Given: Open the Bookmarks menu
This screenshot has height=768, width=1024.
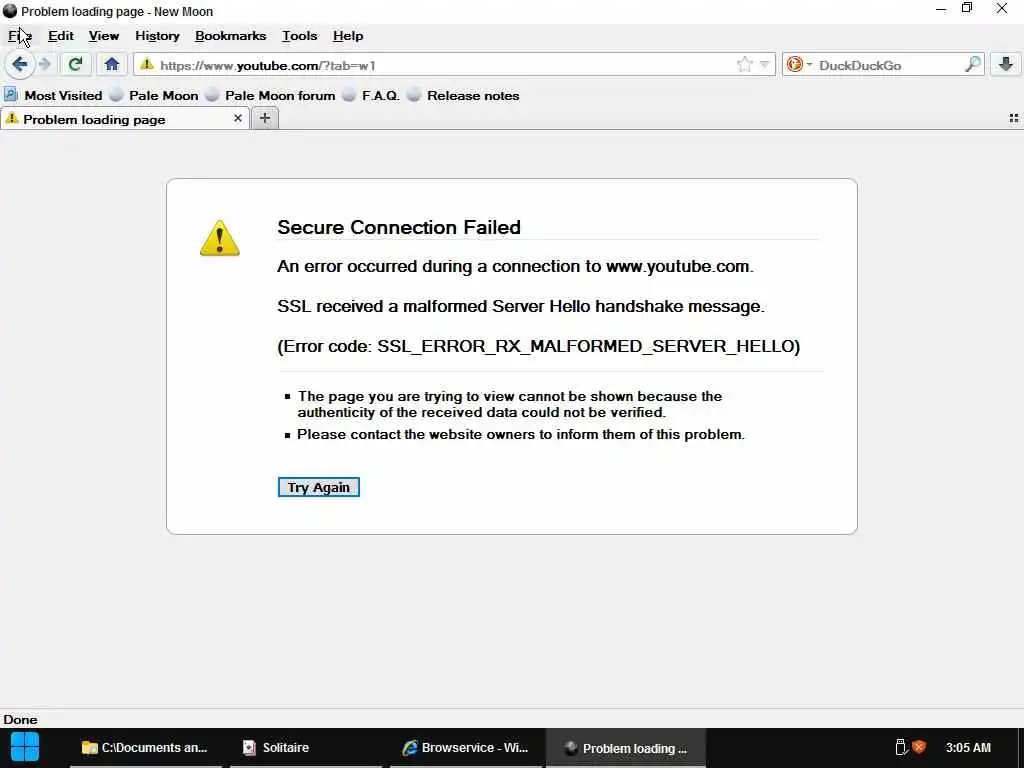Looking at the screenshot, I should pyautogui.click(x=231, y=36).
